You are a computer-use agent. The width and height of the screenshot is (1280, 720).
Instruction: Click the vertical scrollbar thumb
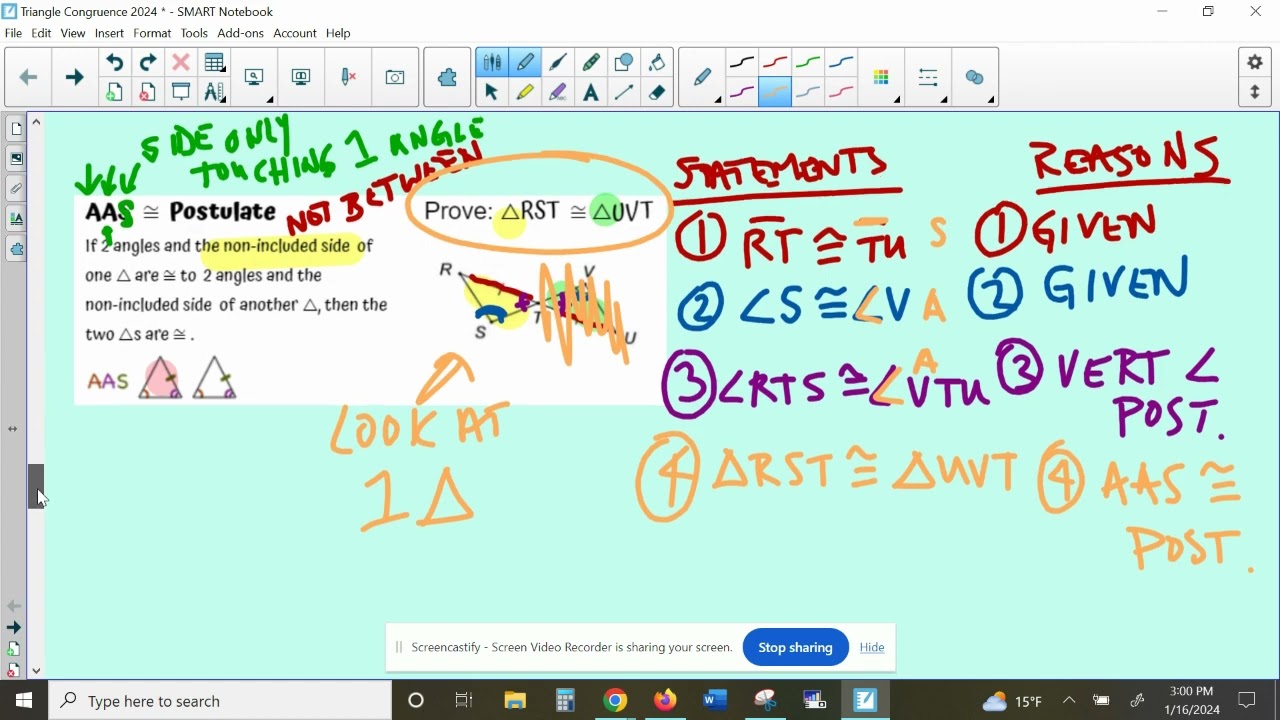tap(36, 486)
